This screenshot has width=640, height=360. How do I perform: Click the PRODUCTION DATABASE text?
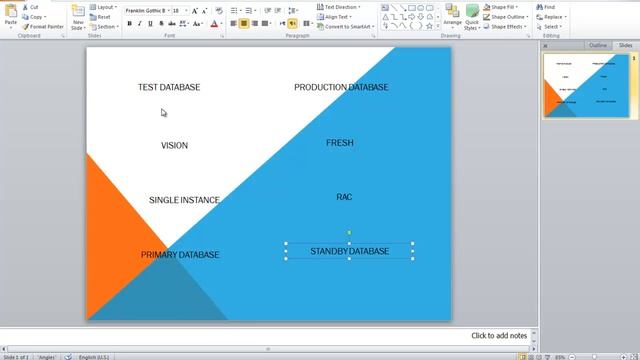[341, 87]
